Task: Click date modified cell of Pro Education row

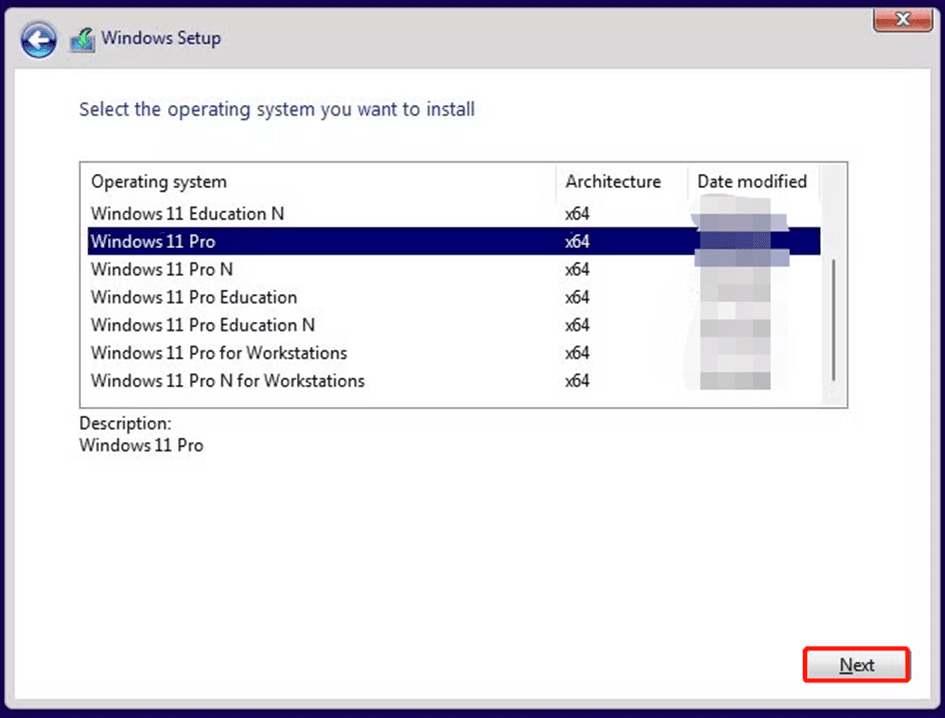Action: point(735,298)
